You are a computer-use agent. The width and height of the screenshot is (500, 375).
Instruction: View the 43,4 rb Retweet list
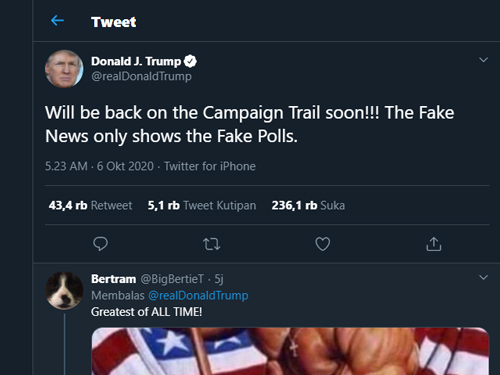coord(90,205)
